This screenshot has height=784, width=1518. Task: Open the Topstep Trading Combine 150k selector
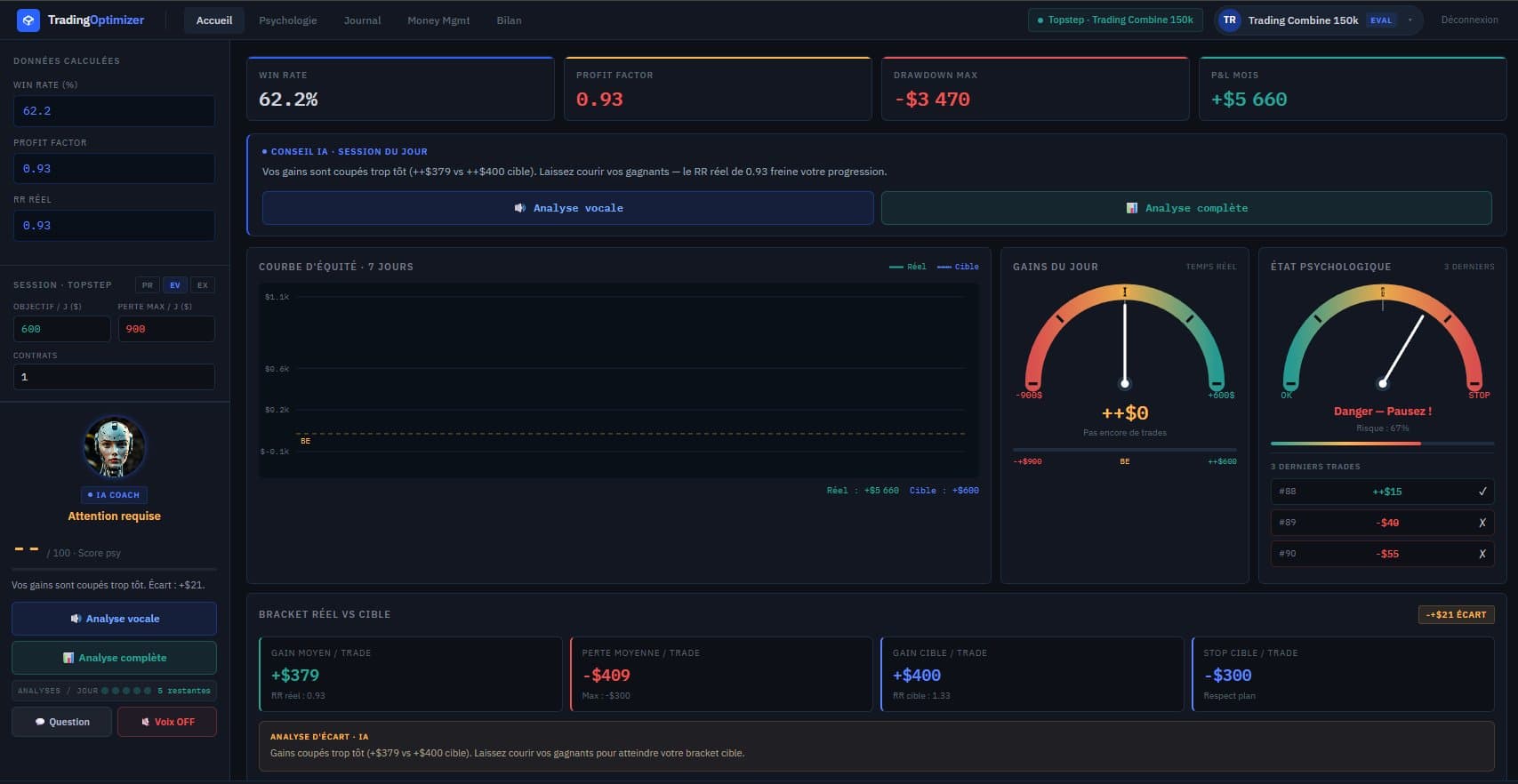[x=1116, y=20]
